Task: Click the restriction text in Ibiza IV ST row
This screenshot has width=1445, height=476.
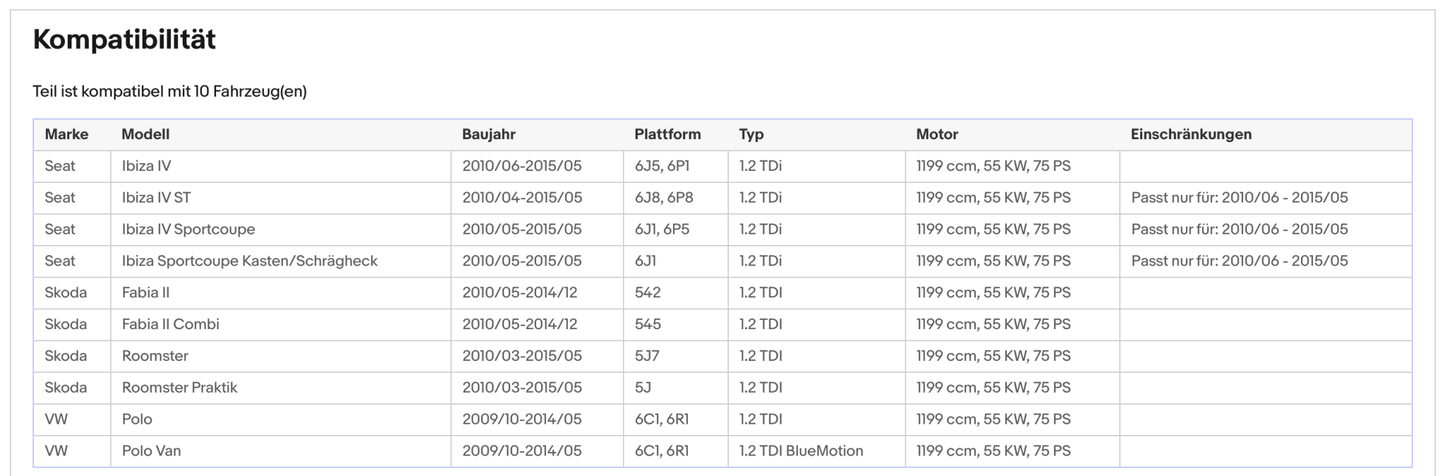Action: (1239, 198)
